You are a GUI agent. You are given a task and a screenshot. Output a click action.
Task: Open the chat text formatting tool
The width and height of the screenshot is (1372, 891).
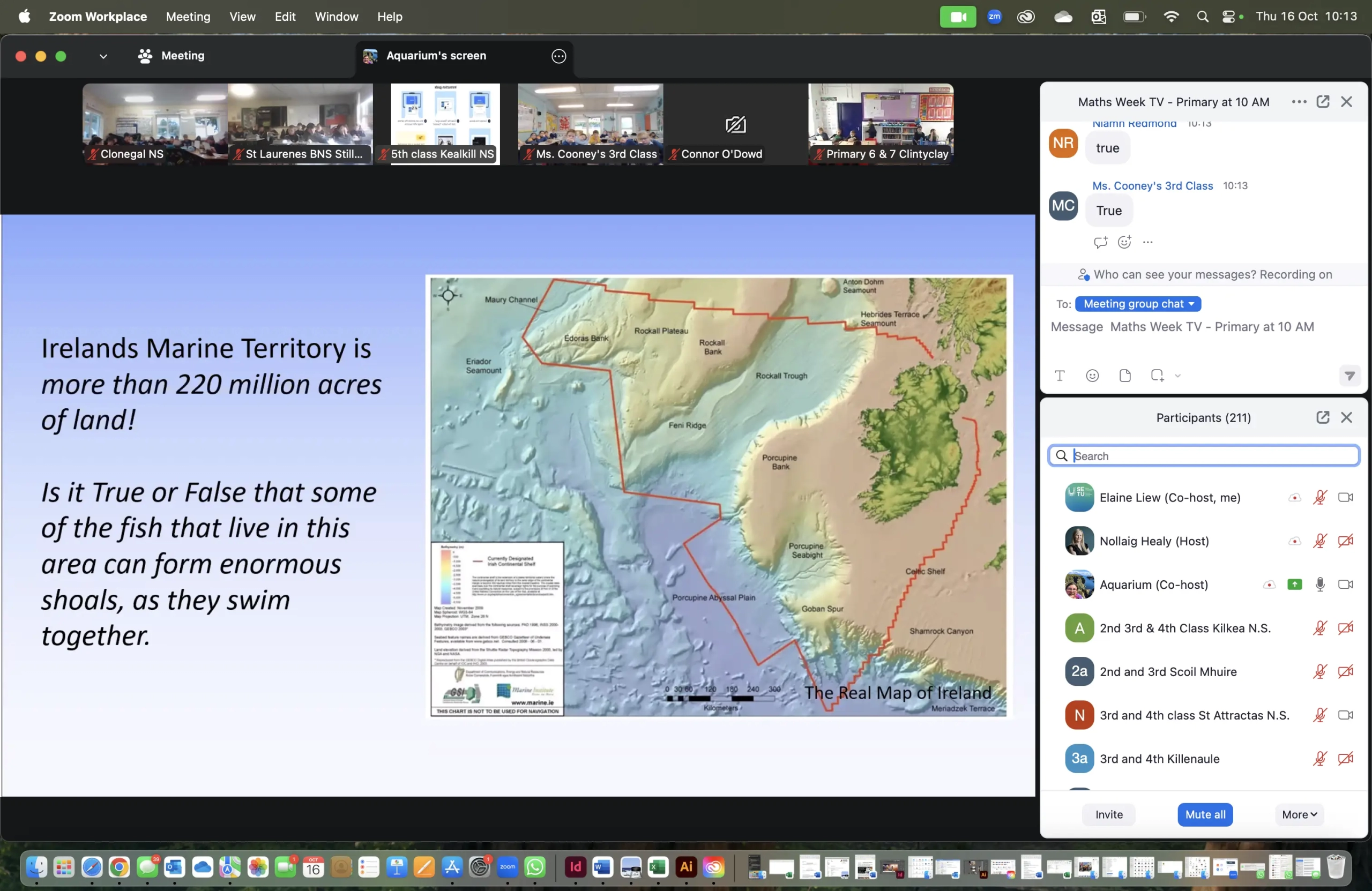tap(1060, 376)
